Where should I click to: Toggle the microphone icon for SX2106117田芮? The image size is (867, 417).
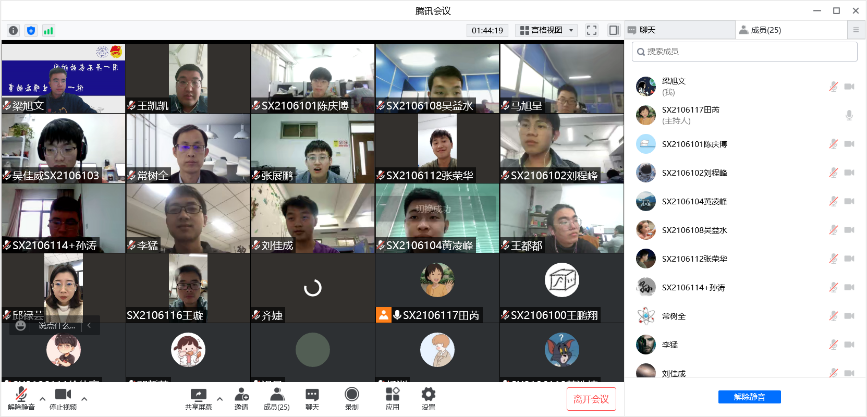(848, 115)
